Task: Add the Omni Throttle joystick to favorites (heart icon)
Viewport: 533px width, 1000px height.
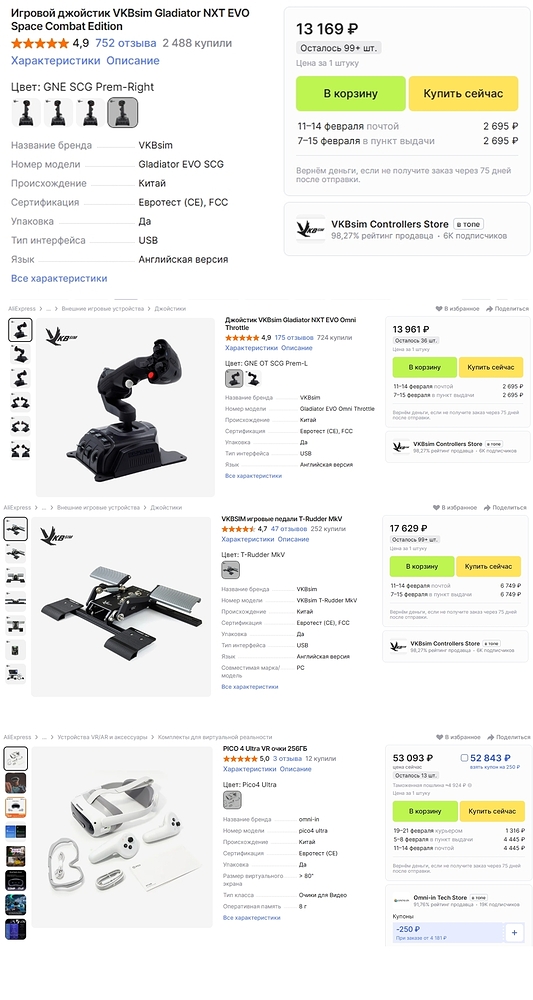Action: tap(439, 309)
